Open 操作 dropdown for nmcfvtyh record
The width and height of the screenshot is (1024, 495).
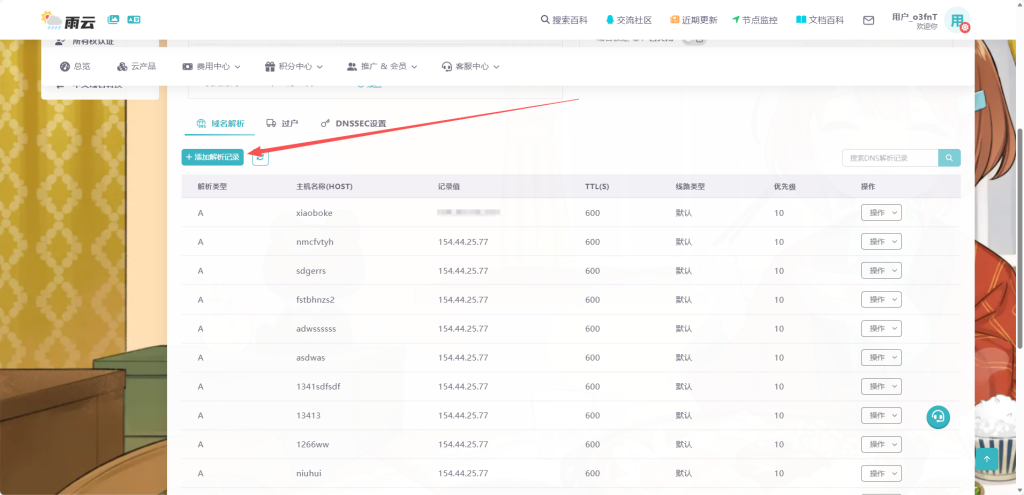coord(881,242)
